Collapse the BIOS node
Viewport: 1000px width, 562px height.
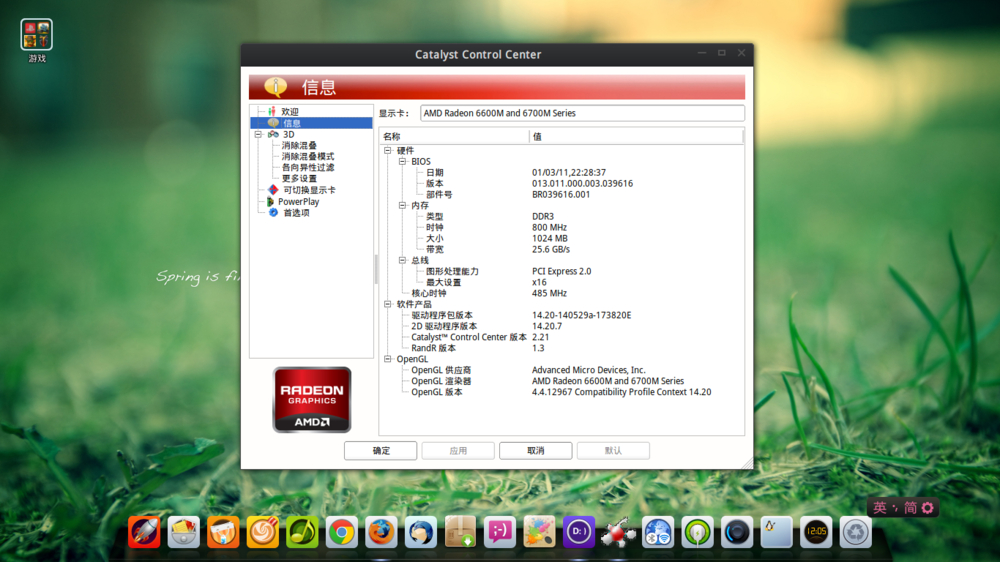pyautogui.click(x=402, y=161)
